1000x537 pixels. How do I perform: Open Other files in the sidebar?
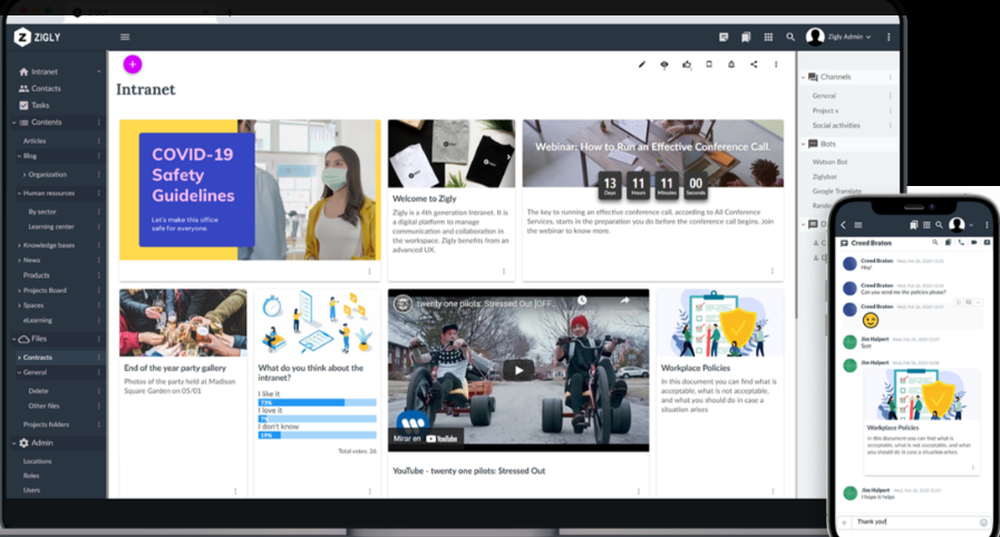coord(44,406)
